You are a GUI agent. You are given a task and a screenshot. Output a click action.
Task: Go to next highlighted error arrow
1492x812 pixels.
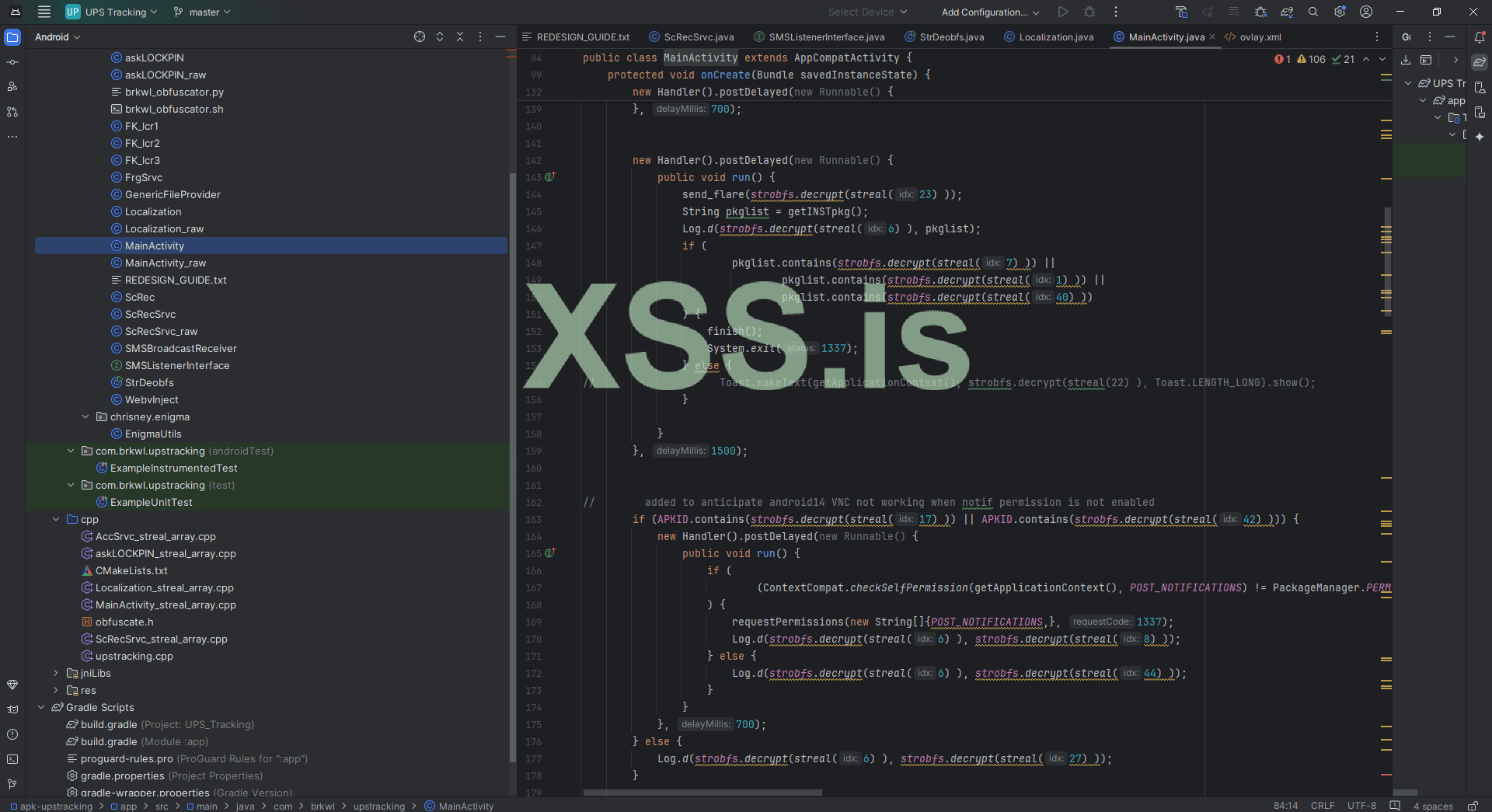1382,59
